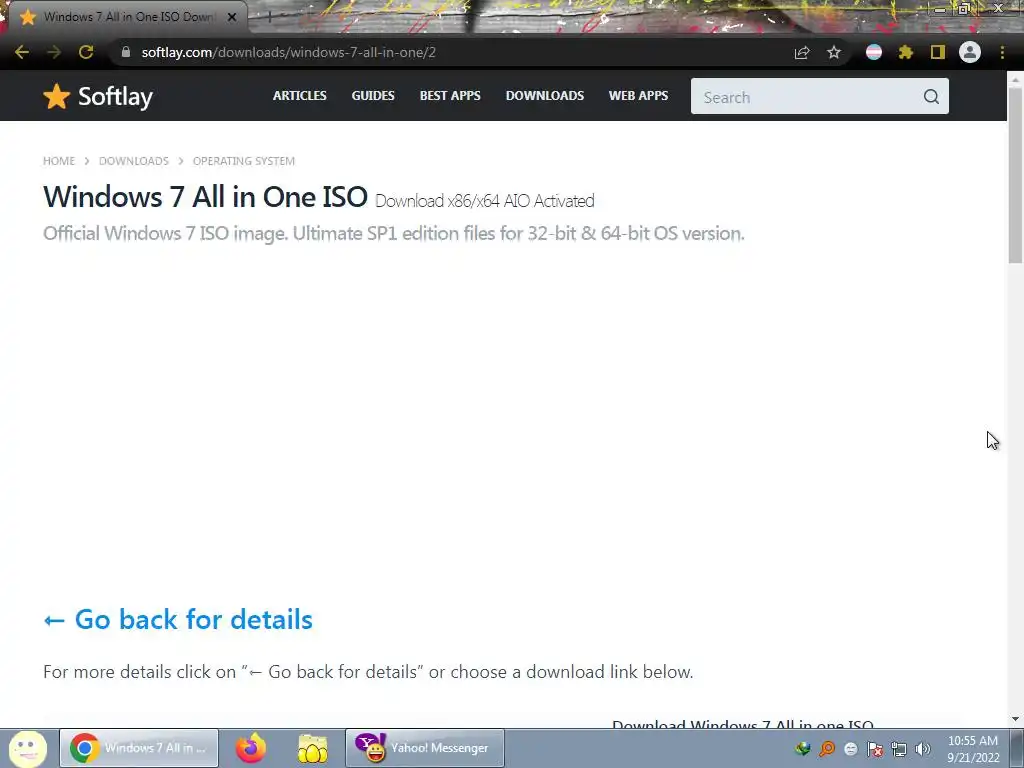Click the Go back for details link
Viewport: 1024px width, 768px height.
(178, 619)
